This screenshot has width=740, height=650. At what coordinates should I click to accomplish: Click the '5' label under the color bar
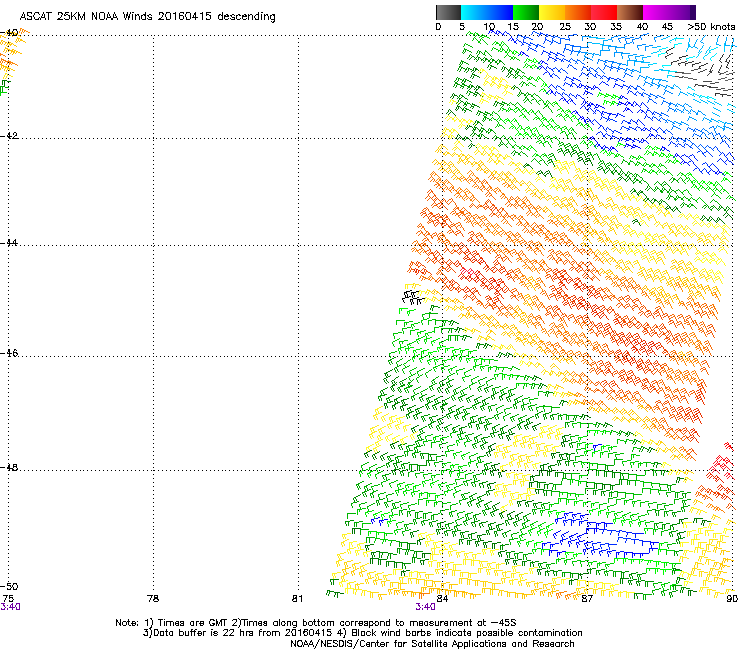point(462,27)
